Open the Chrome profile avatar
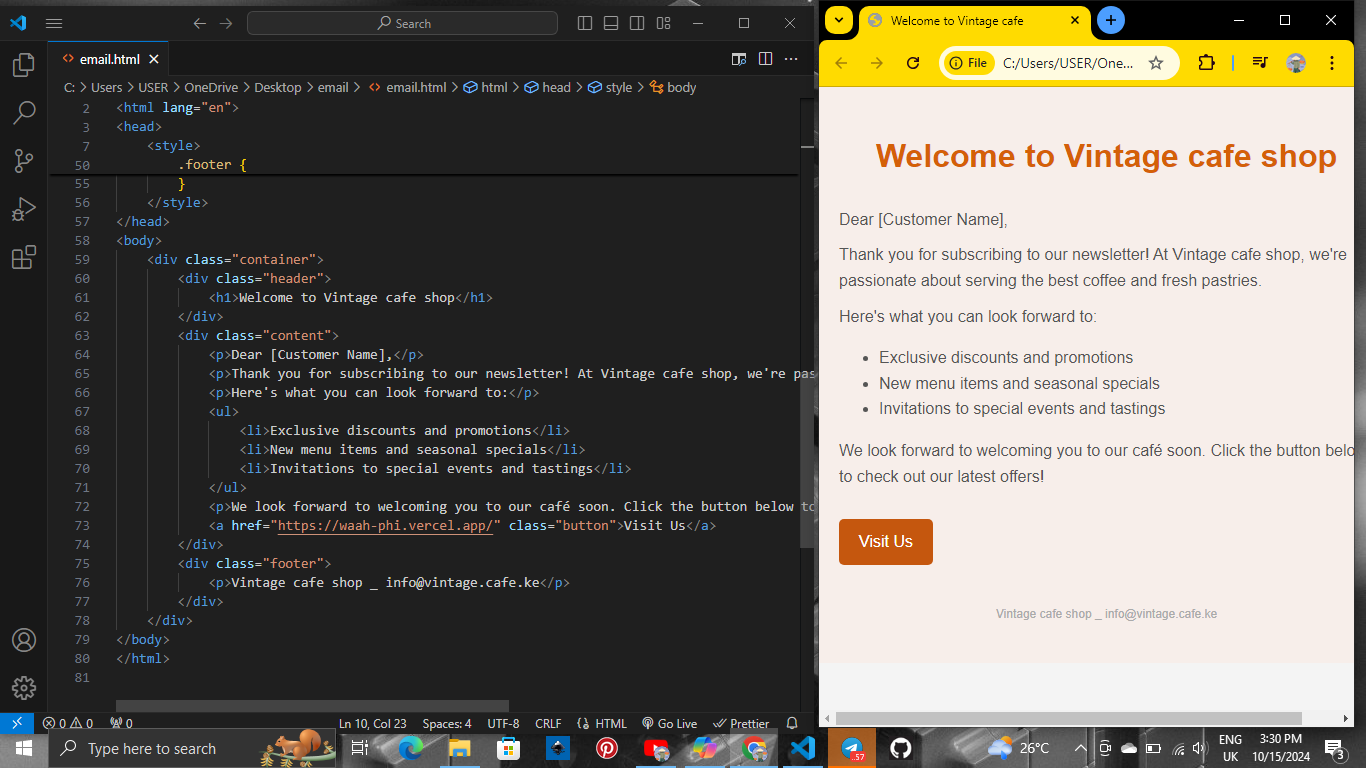Screen dimensions: 1366x768 pyautogui.click(x=1296, y=63)
